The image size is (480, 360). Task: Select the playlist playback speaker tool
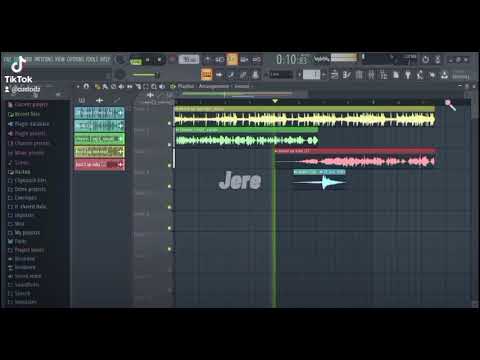(162, 87)
